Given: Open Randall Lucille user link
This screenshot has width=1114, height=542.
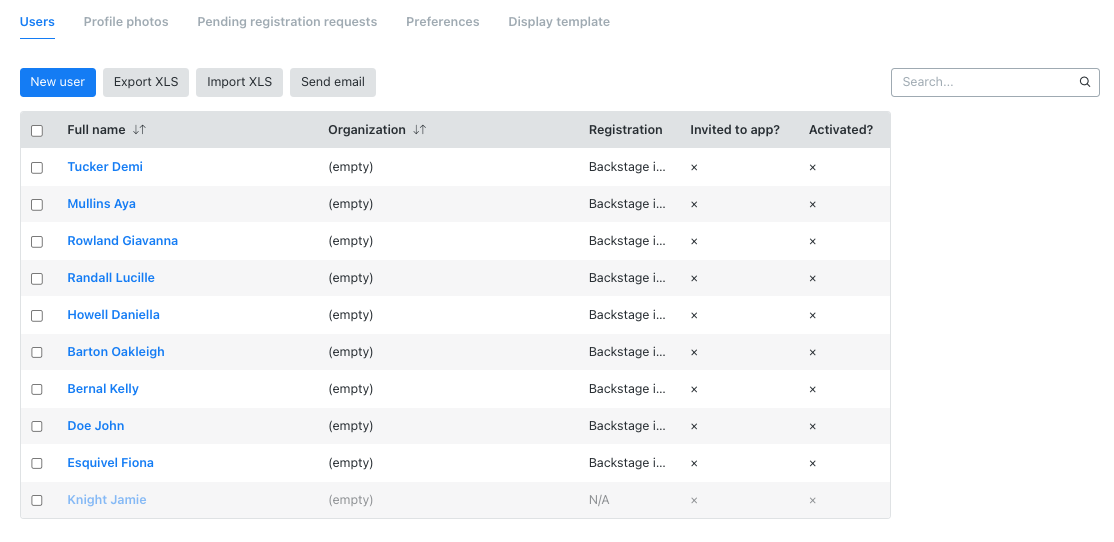Looking at the screenshot, I should (x=111, y=278).
